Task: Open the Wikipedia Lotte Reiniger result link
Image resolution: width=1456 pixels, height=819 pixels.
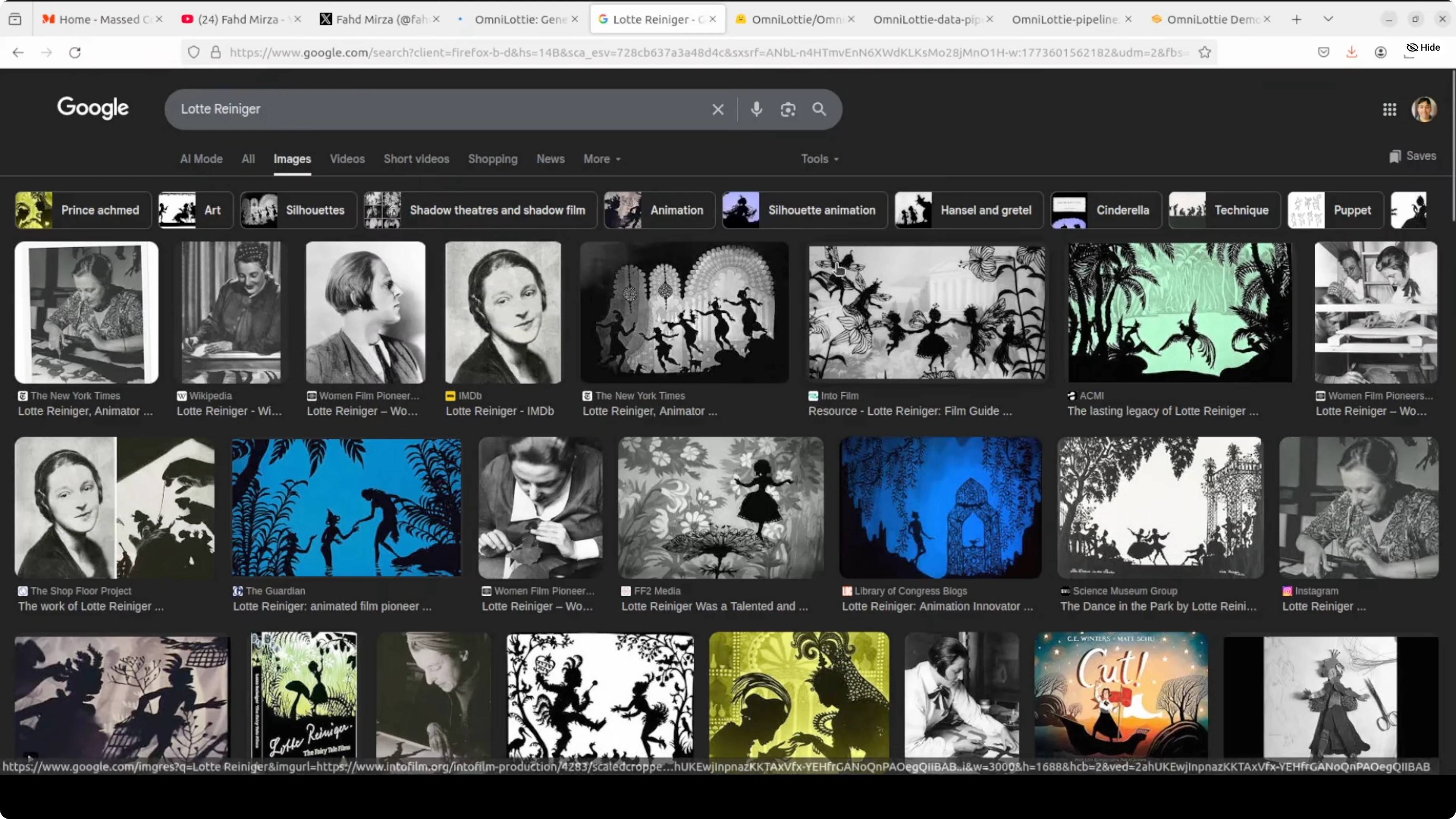Action: tap(229, 411)
